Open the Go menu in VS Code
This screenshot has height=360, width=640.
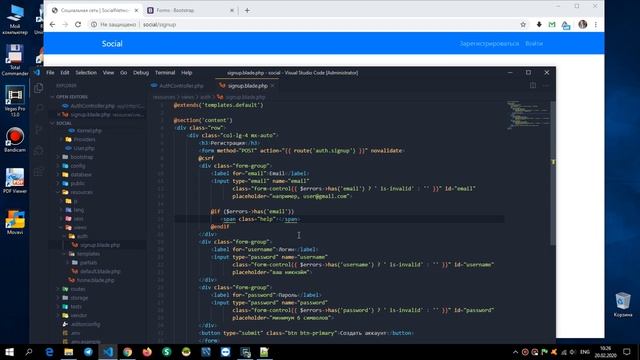[124, 73]
